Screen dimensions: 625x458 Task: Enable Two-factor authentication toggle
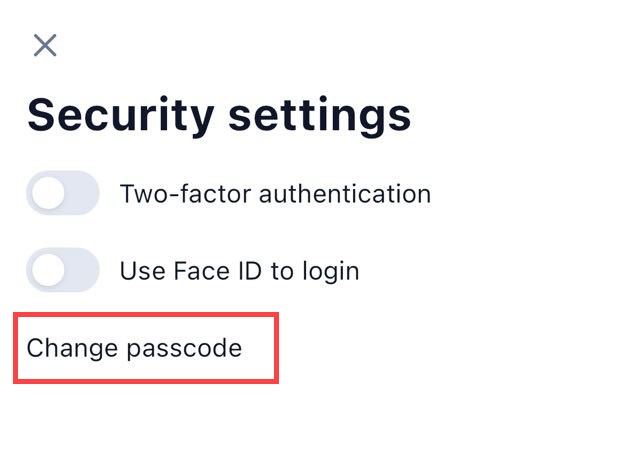point(63,193)
